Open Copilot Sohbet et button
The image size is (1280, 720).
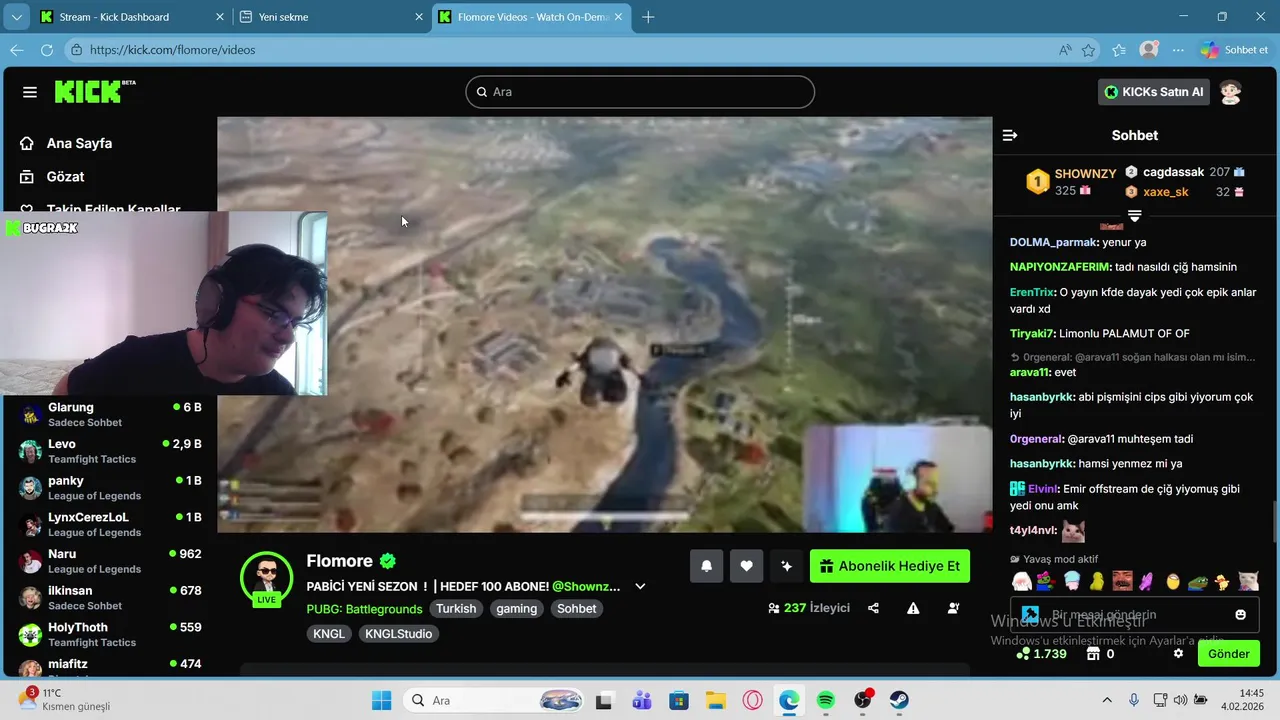click(x=1236, y=50)
